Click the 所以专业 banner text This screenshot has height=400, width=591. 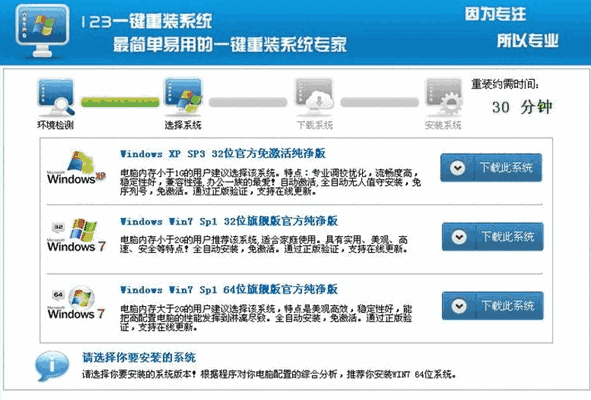(528, 41)
